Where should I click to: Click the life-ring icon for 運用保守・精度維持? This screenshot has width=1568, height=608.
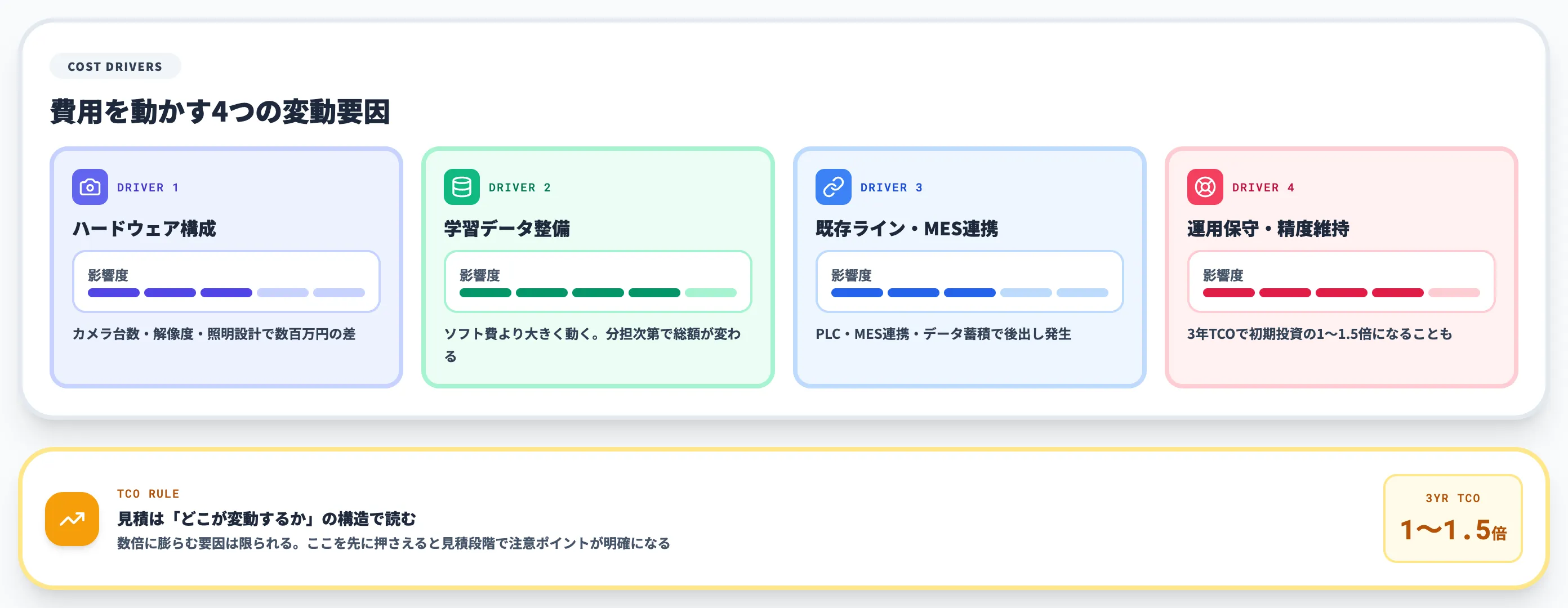1205,187
